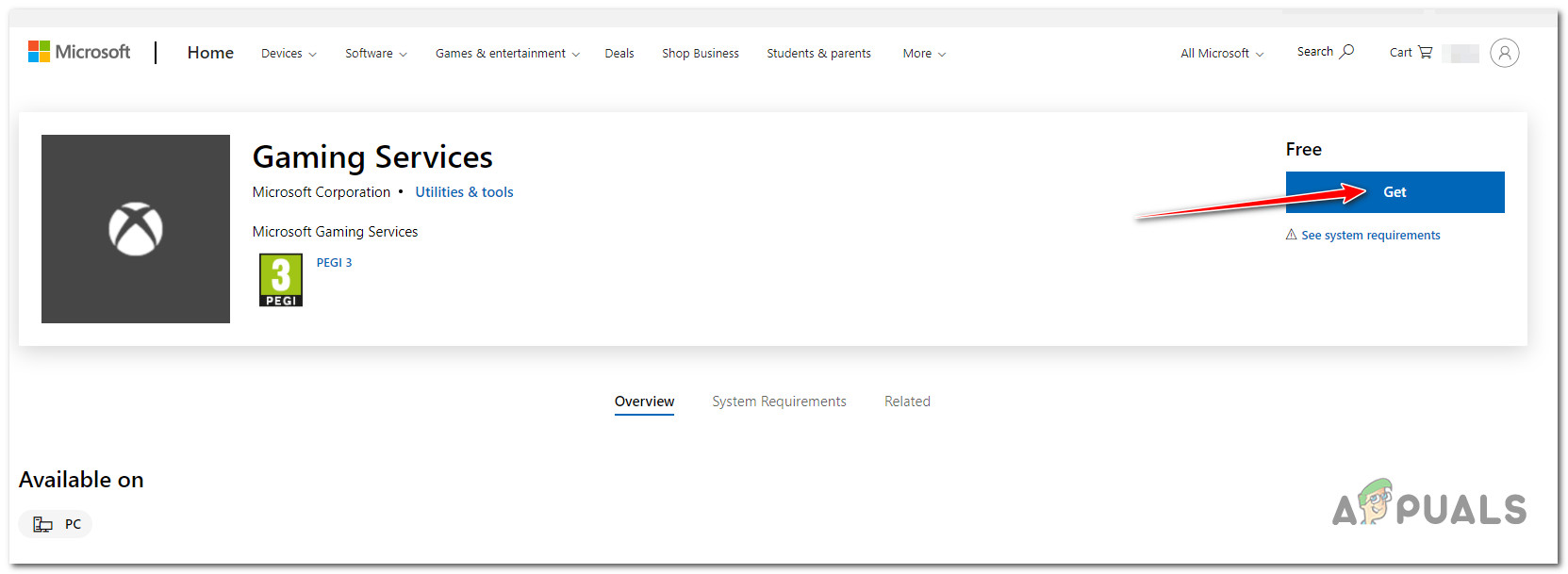This screenshot has height=574, width=1568.
Task: Click the Gaming Services title
Action: point(372,156)
